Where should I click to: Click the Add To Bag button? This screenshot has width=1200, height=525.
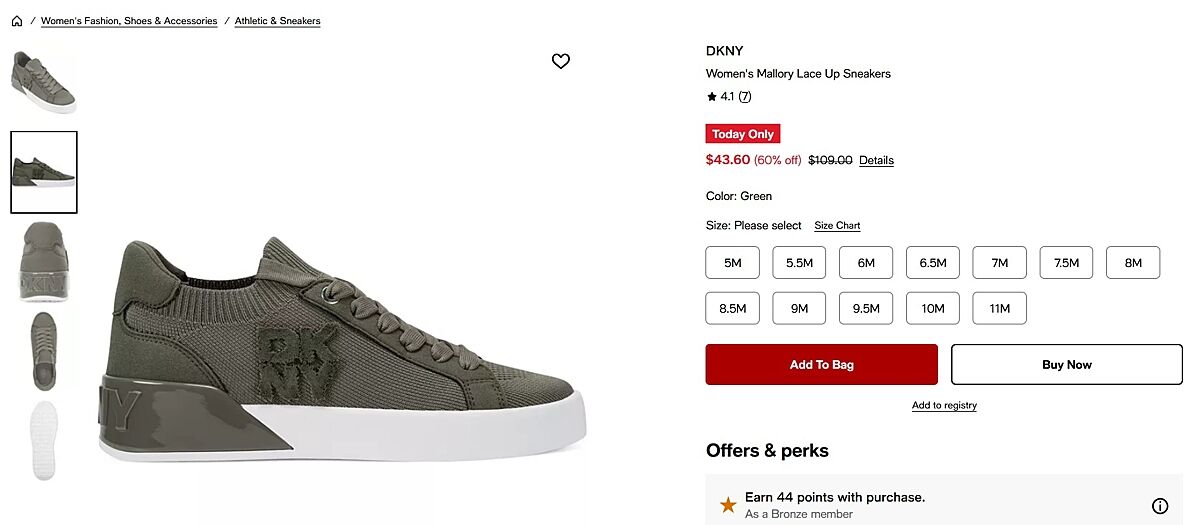[821, 365]
